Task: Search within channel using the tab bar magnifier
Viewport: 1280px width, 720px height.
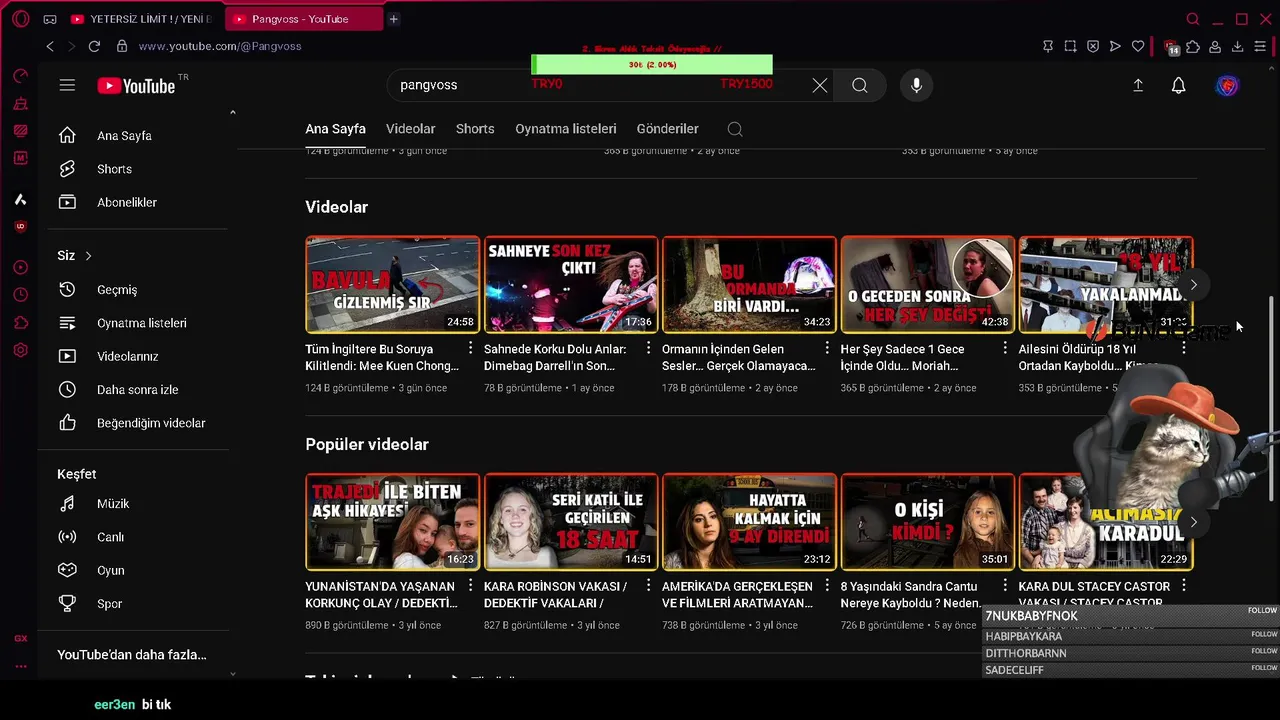Action: tap(735, 129)
